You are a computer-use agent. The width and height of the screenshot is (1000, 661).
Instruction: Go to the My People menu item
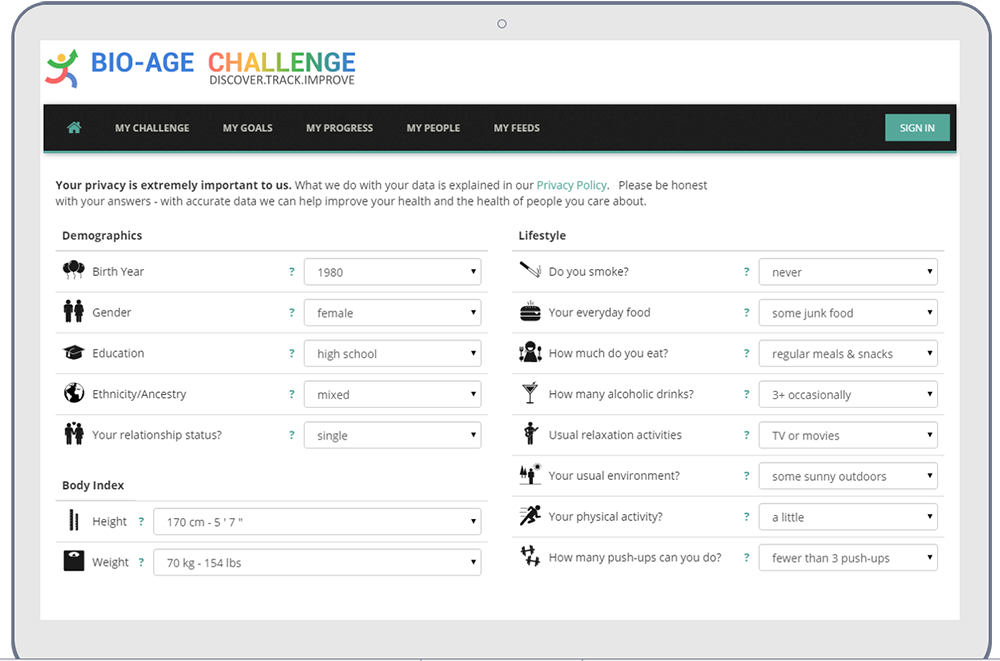click(x=433, y=128)
